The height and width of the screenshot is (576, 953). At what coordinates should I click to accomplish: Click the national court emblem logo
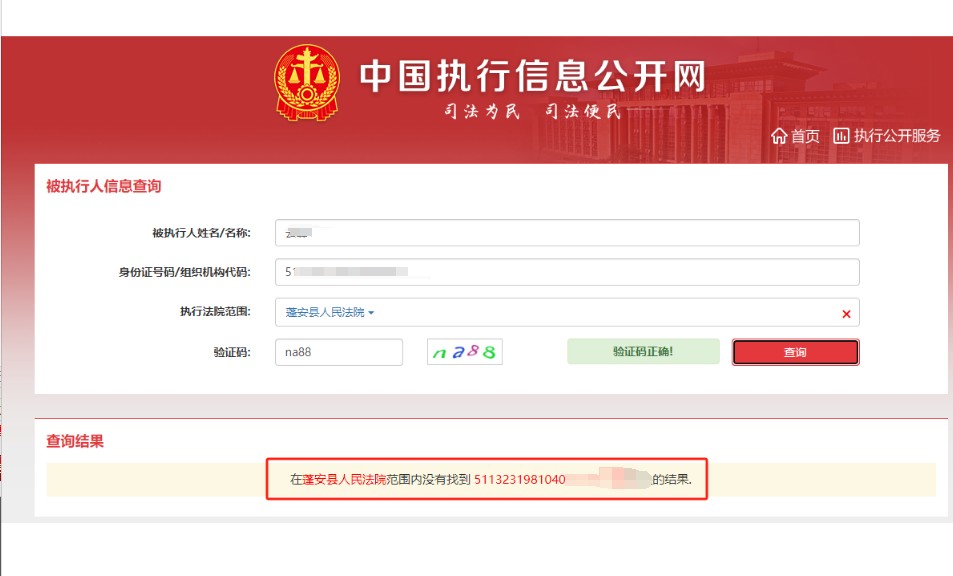coord(307,84)
